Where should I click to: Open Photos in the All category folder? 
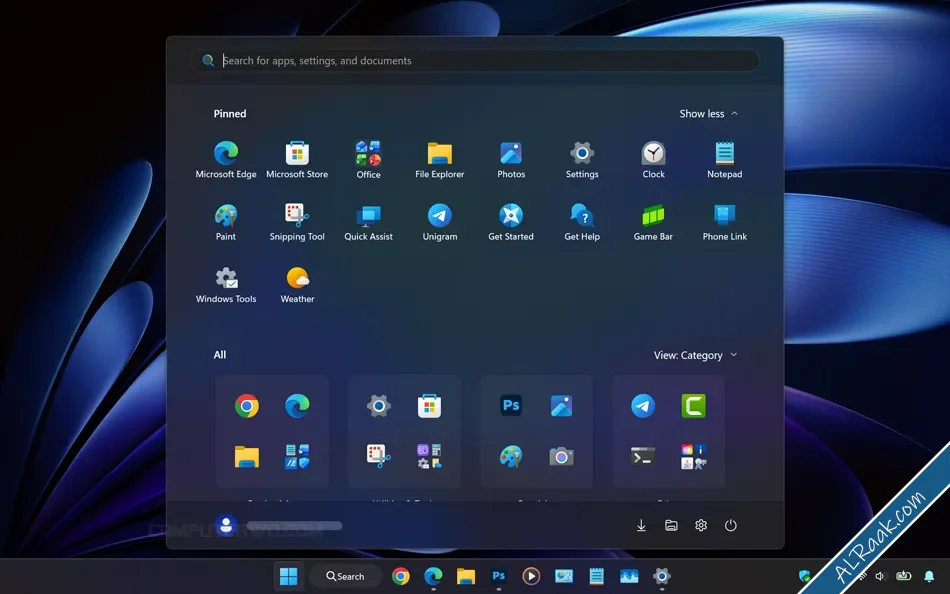[561, 405]
